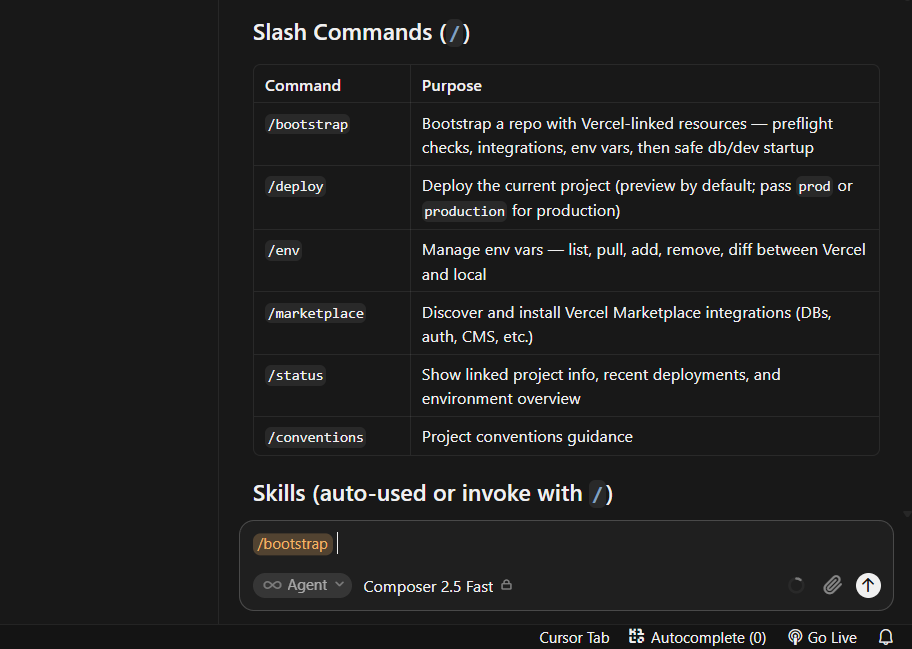912x649 pixels.
Task: Click the Deploy the current project description
Action: [637, 198]
